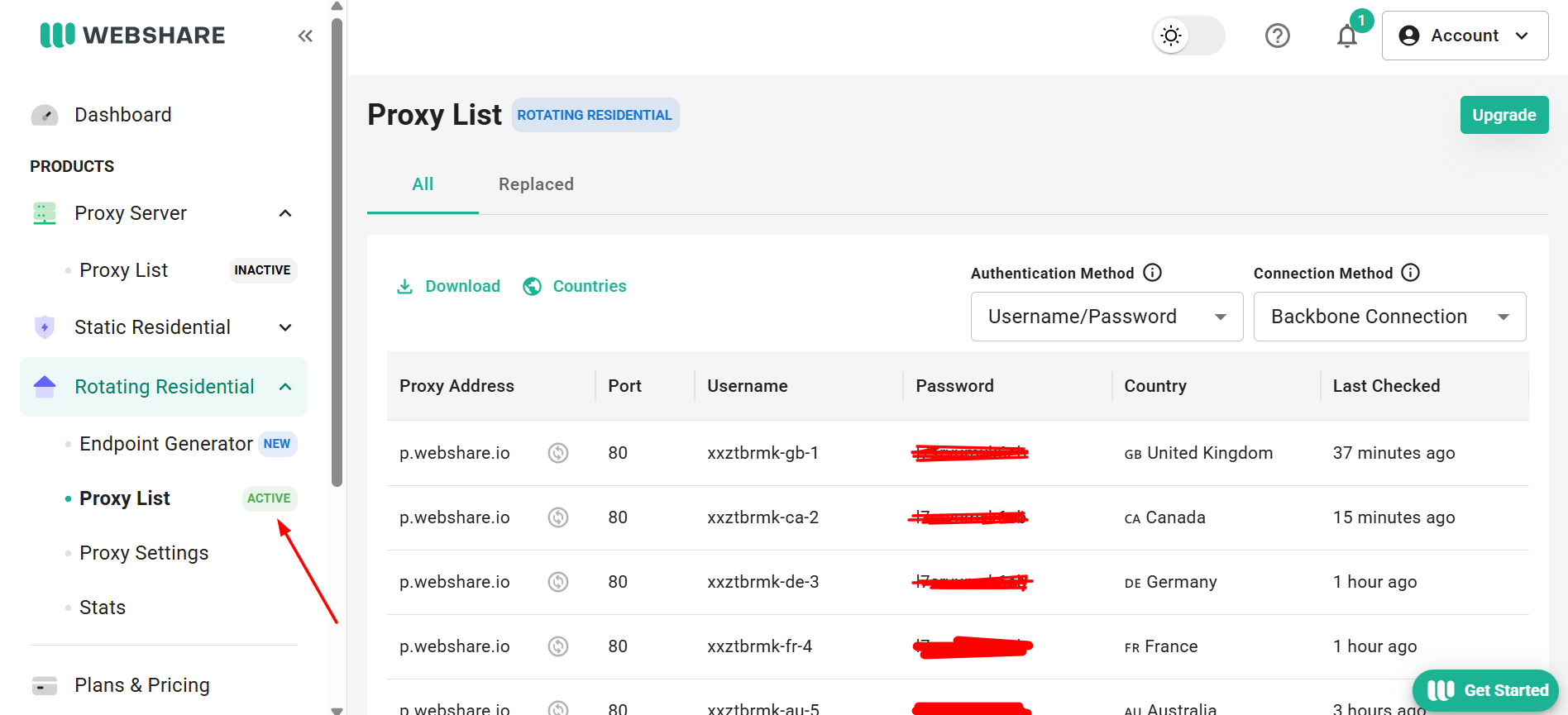
Task: Click the refresh icon in the France row
Action: click(x=558, y=646)
